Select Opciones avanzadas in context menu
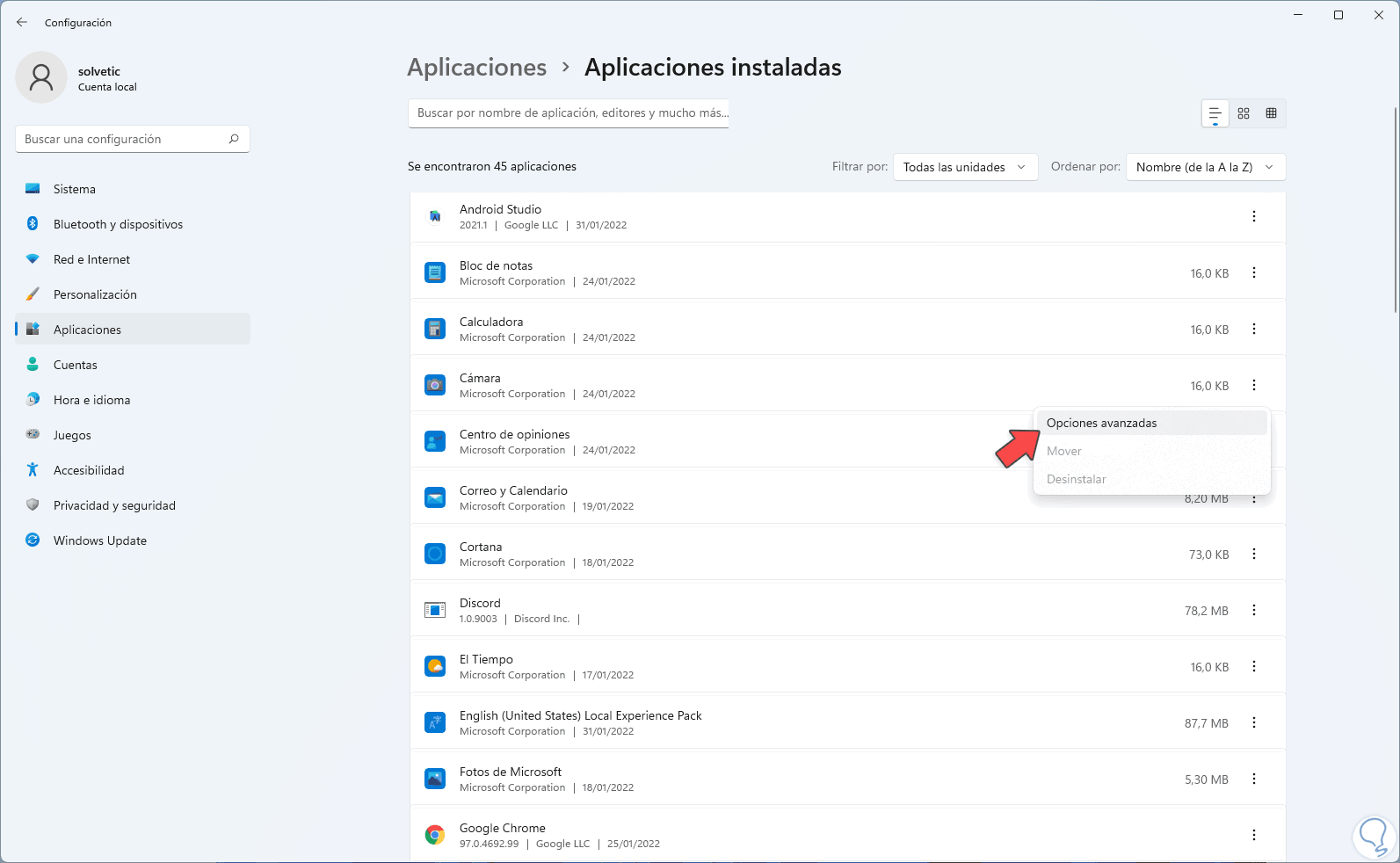Screen dimensions: 1400x863 (1101, 424)
